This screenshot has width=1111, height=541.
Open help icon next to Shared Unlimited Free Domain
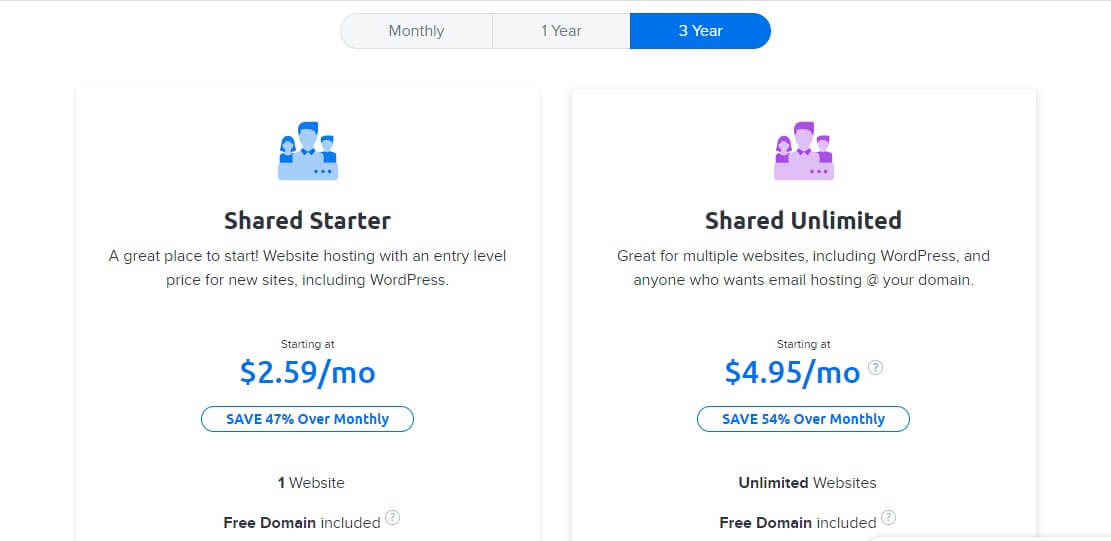point(889,518)
